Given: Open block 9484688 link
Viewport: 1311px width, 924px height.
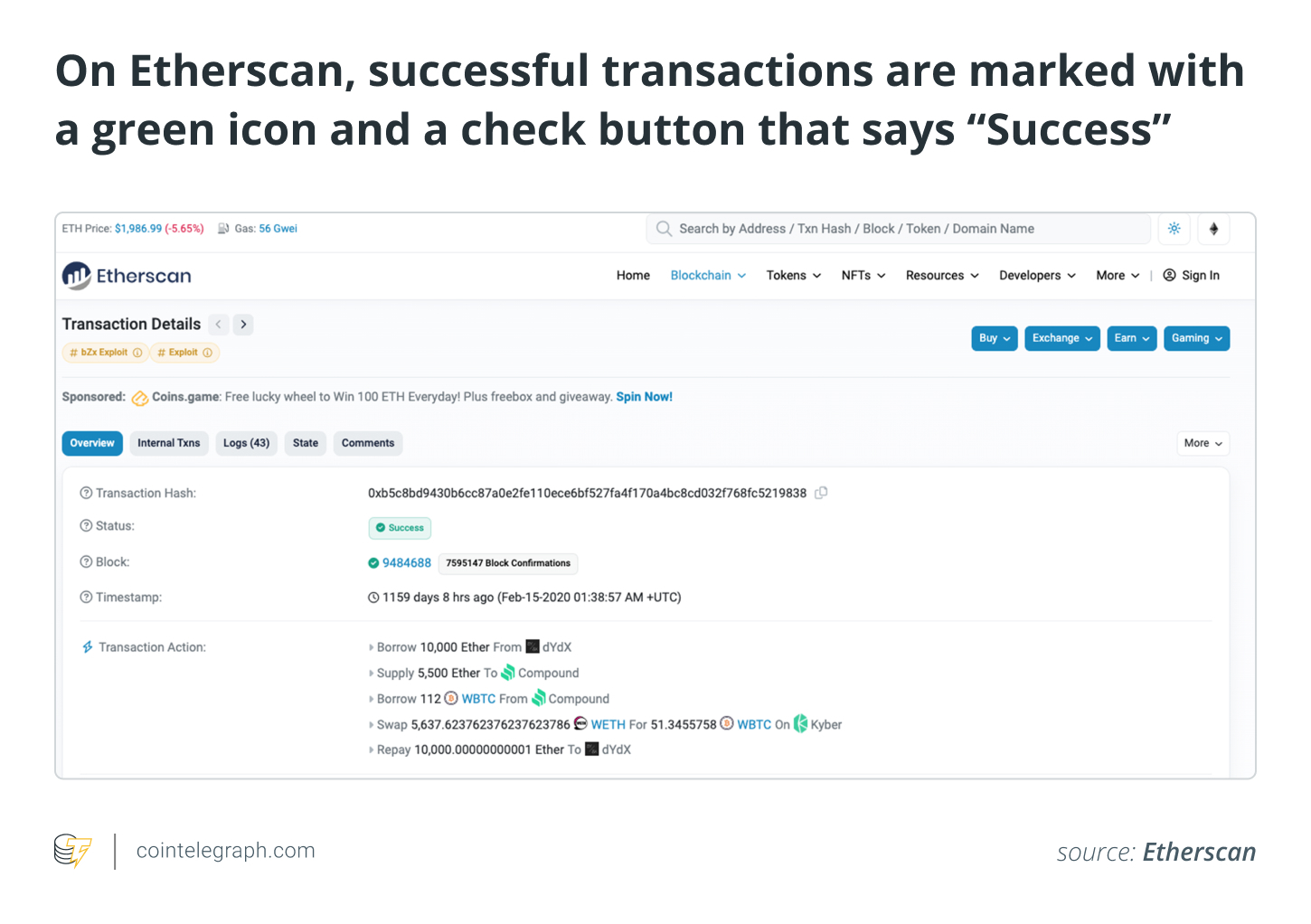Looking at the screenshot, I should [406, 563].
